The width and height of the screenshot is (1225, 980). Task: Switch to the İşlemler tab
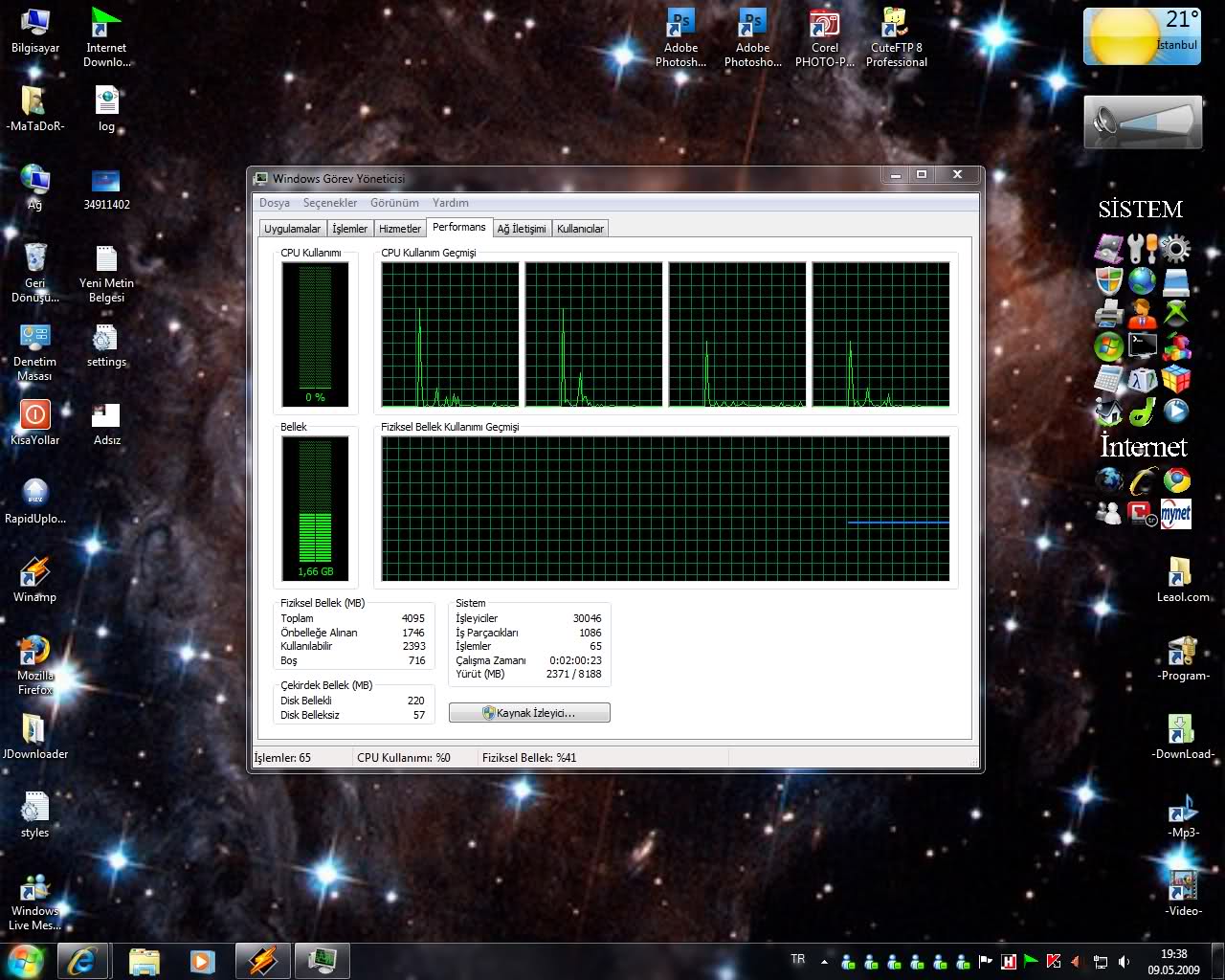point(349,229)
